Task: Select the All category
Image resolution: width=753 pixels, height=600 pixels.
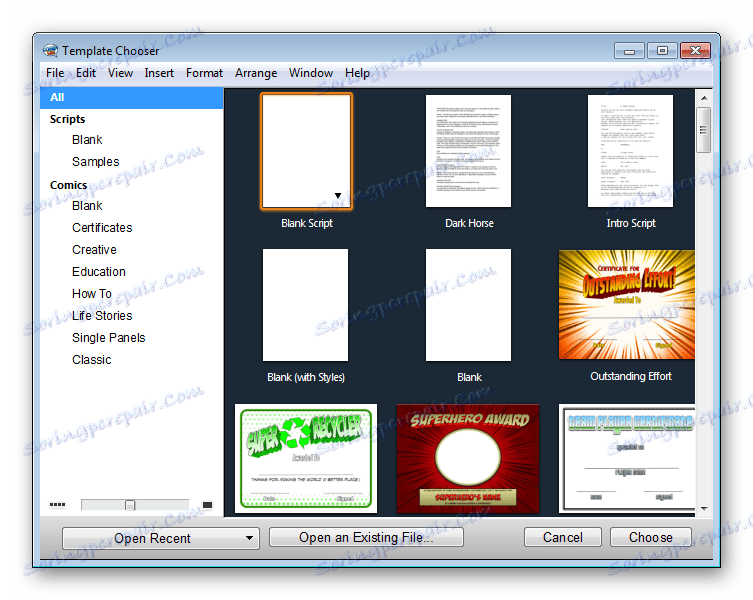Action: pos(132,98)
